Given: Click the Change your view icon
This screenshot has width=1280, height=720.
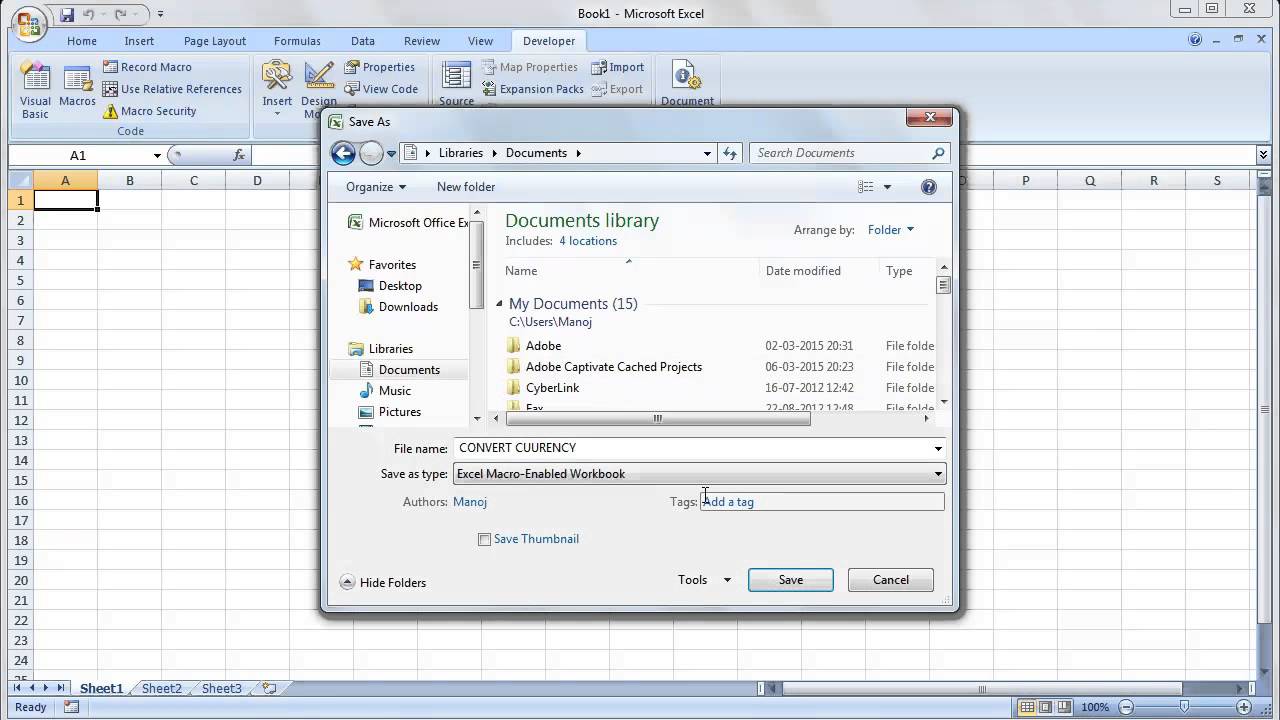Looking at the screenshot, I should coord(866,187).
